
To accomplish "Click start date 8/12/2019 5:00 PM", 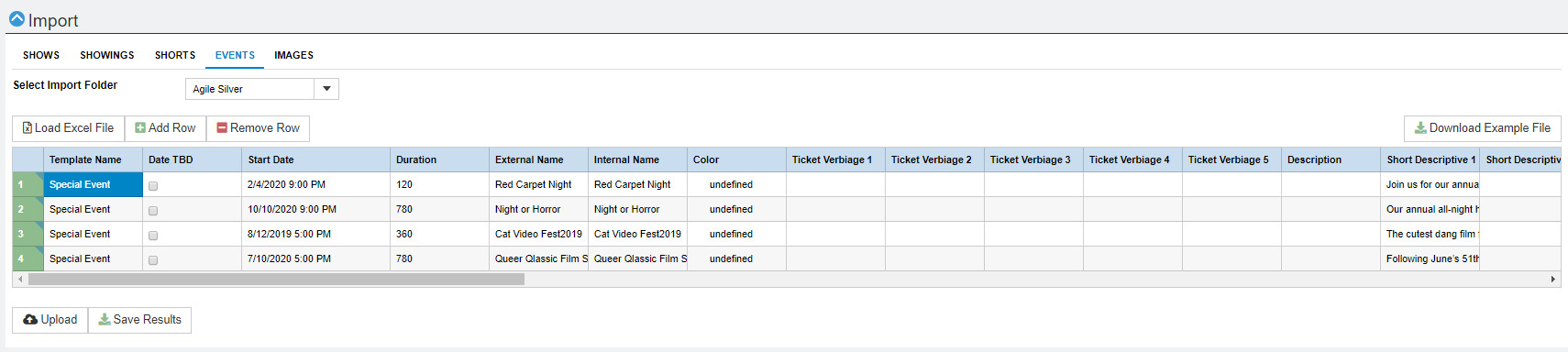I will click(315, 234).
